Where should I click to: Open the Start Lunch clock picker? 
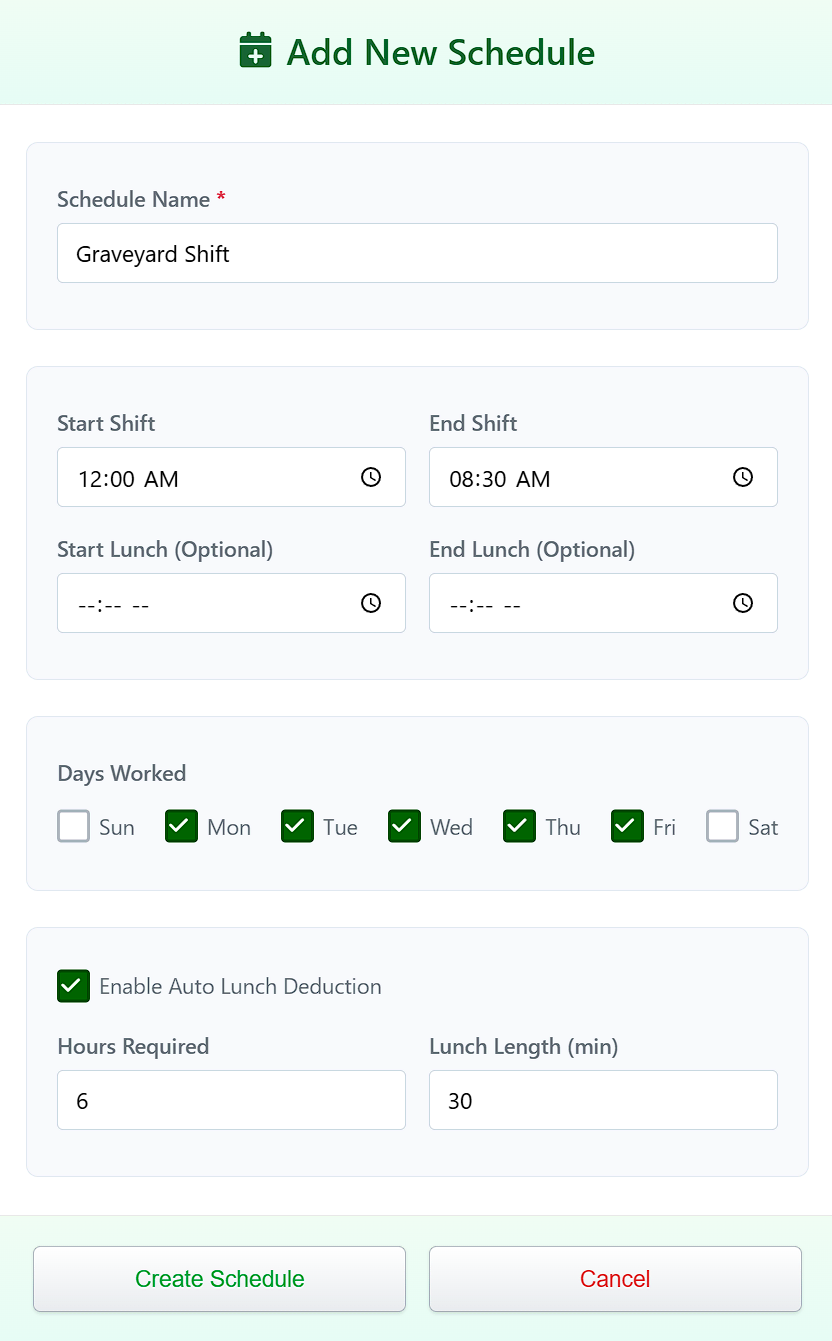370,603
